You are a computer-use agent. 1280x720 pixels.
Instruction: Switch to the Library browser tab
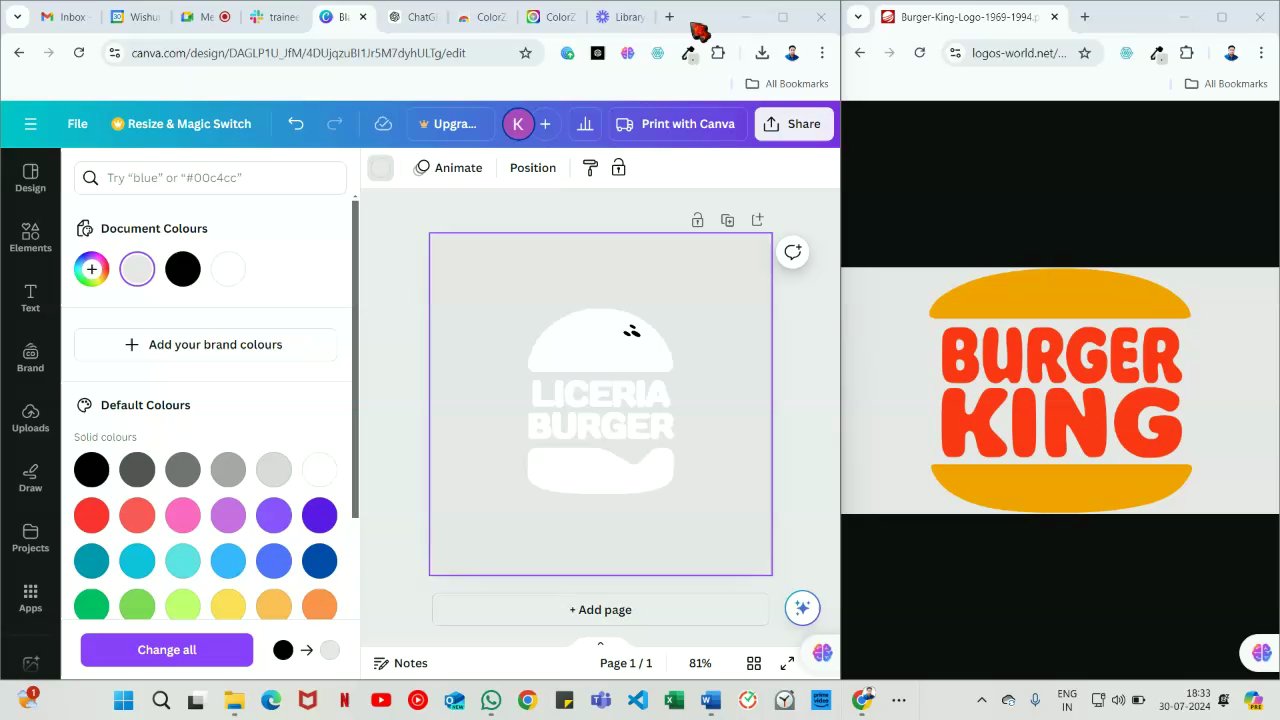[620, 17]
